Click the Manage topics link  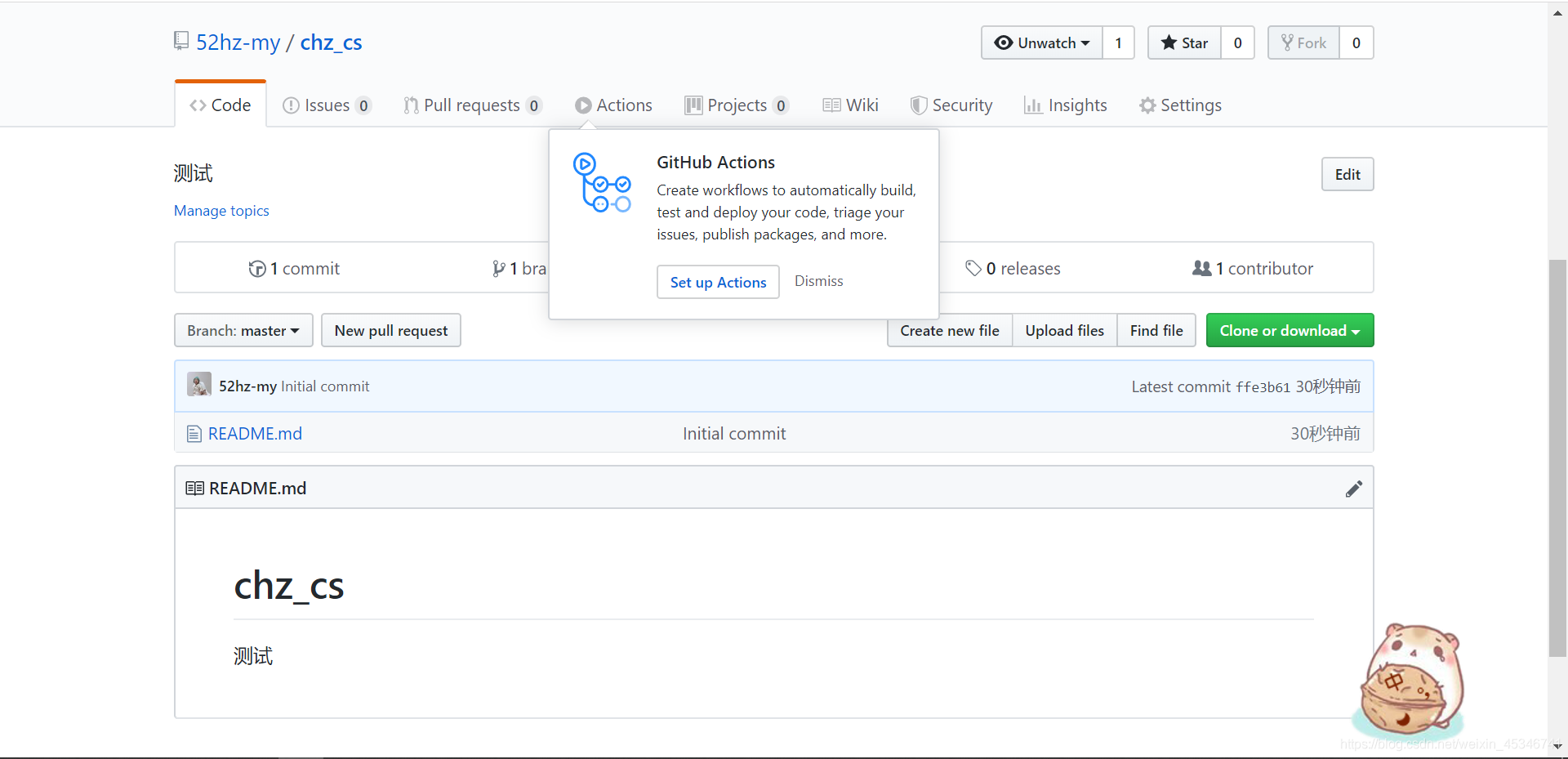(x=221, y=211)
